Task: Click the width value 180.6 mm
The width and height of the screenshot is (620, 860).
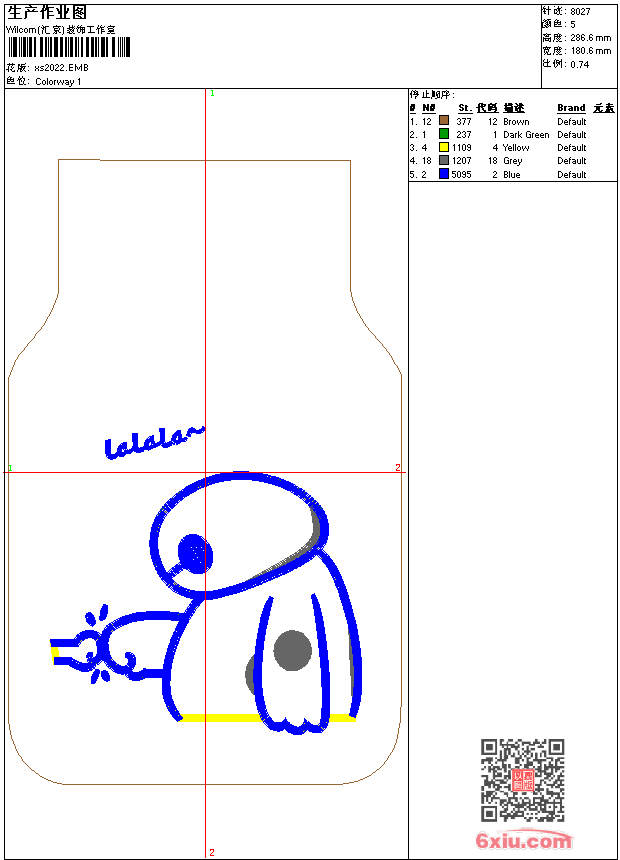Action: click(590, 51)
